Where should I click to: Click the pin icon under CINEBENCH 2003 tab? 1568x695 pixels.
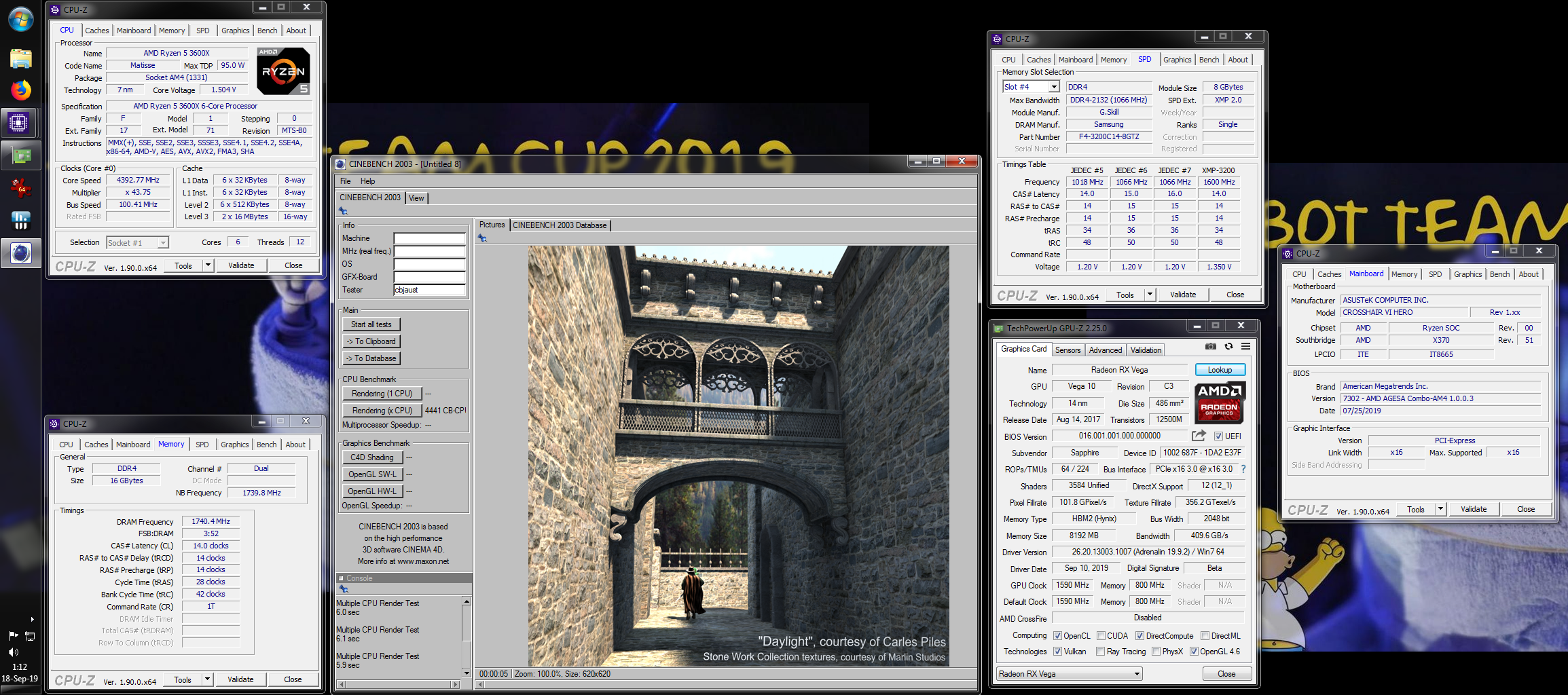click(x=343, y=211)
